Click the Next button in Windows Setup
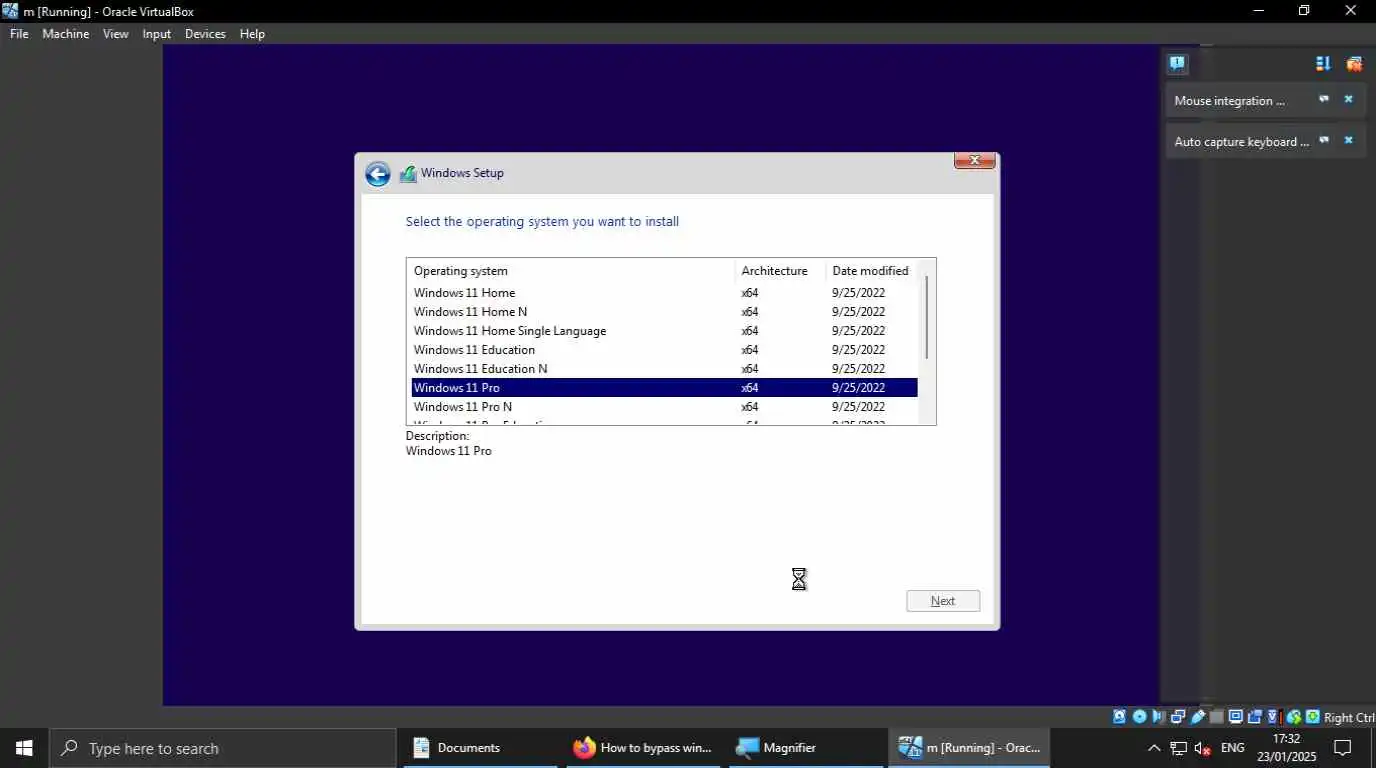This screenshot has width=1376, height=768. tap(943, 601)
